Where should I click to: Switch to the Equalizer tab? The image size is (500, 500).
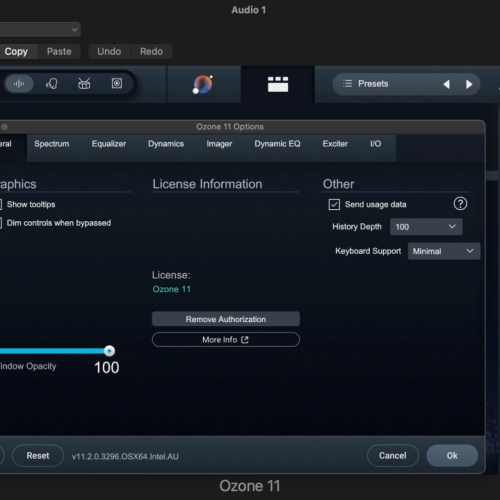pos(109,144)
